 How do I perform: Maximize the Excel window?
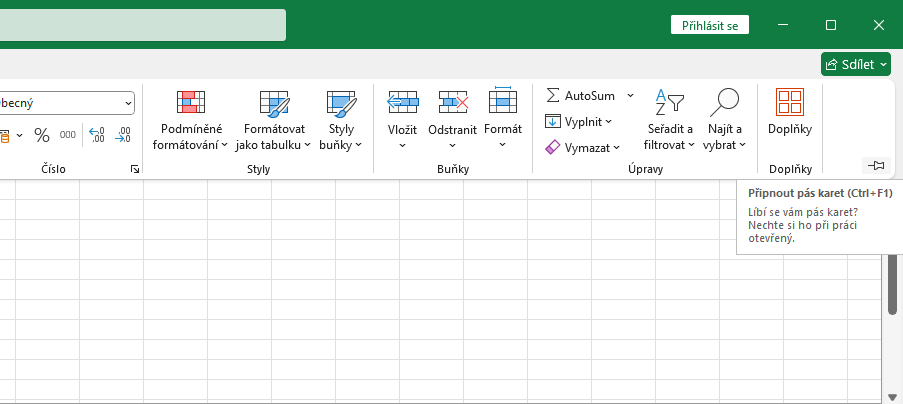830,25
